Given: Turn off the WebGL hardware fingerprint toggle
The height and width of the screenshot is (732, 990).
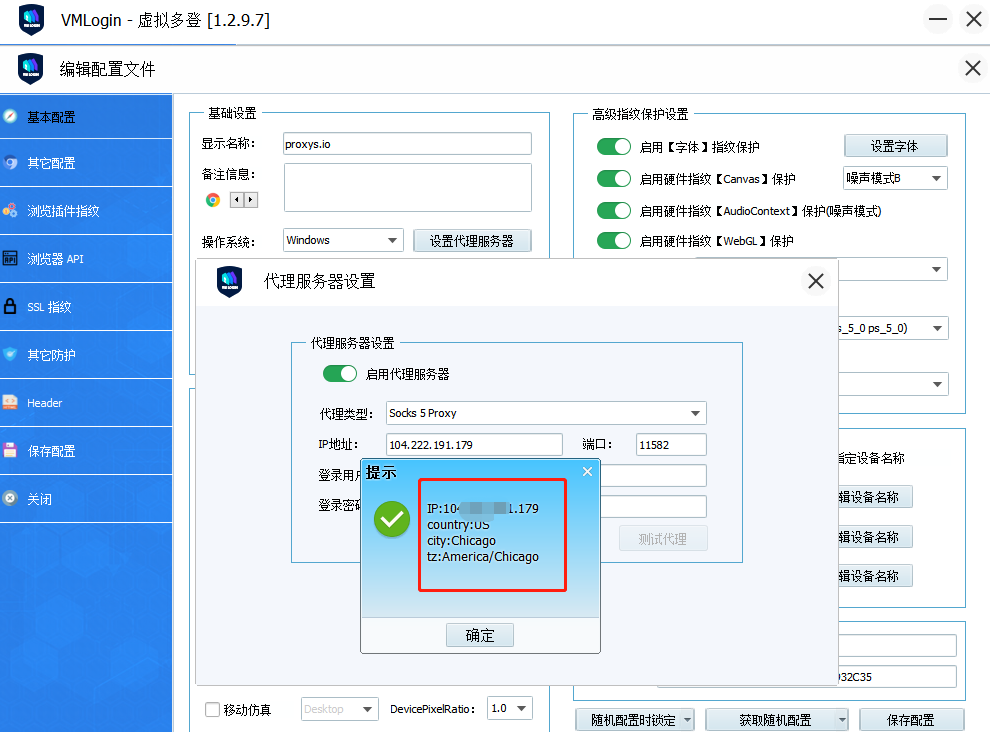Looking at the screenshot, I should (x=613, y=241).
